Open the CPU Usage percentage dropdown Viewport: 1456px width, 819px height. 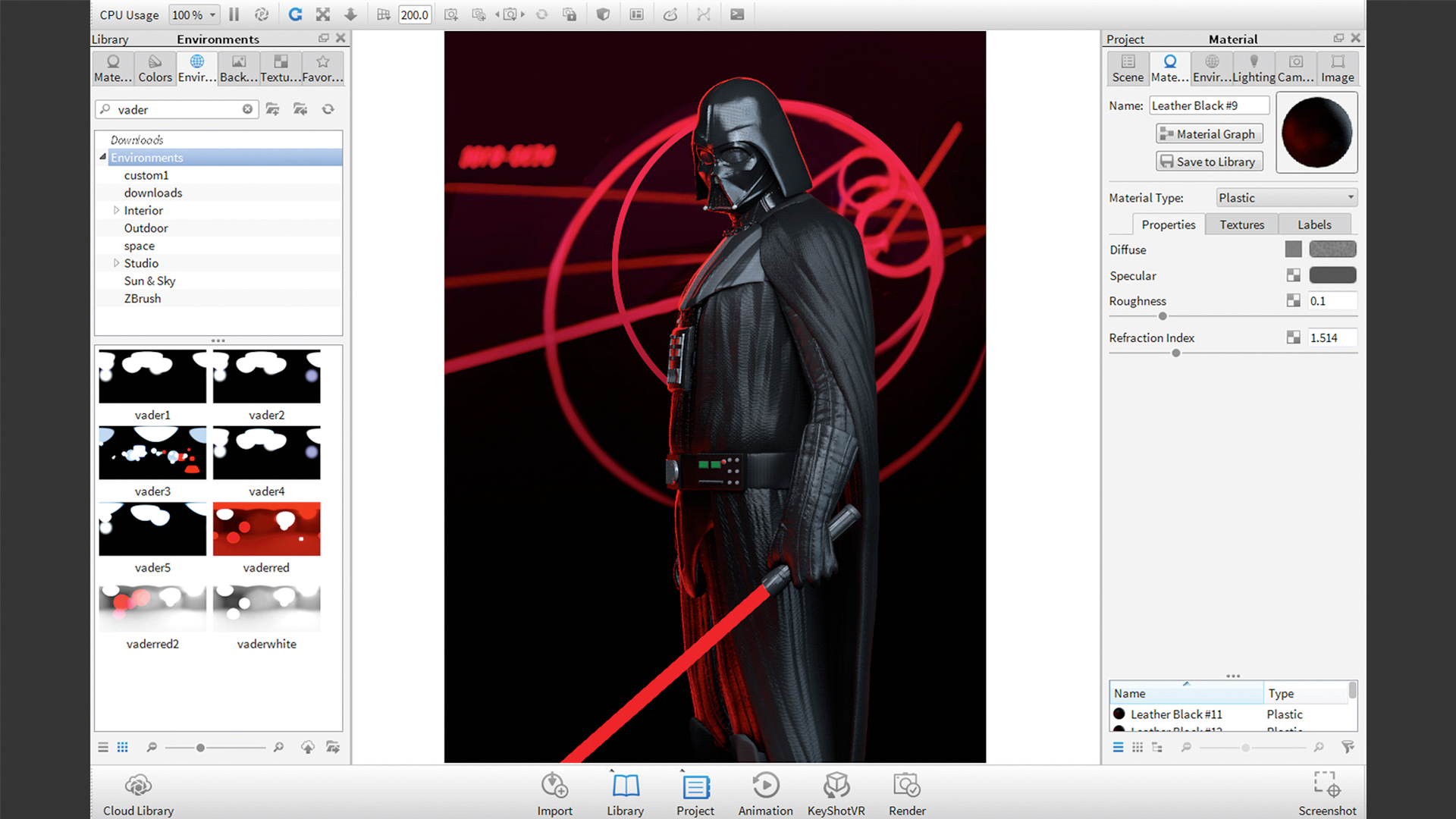[194, 14]
